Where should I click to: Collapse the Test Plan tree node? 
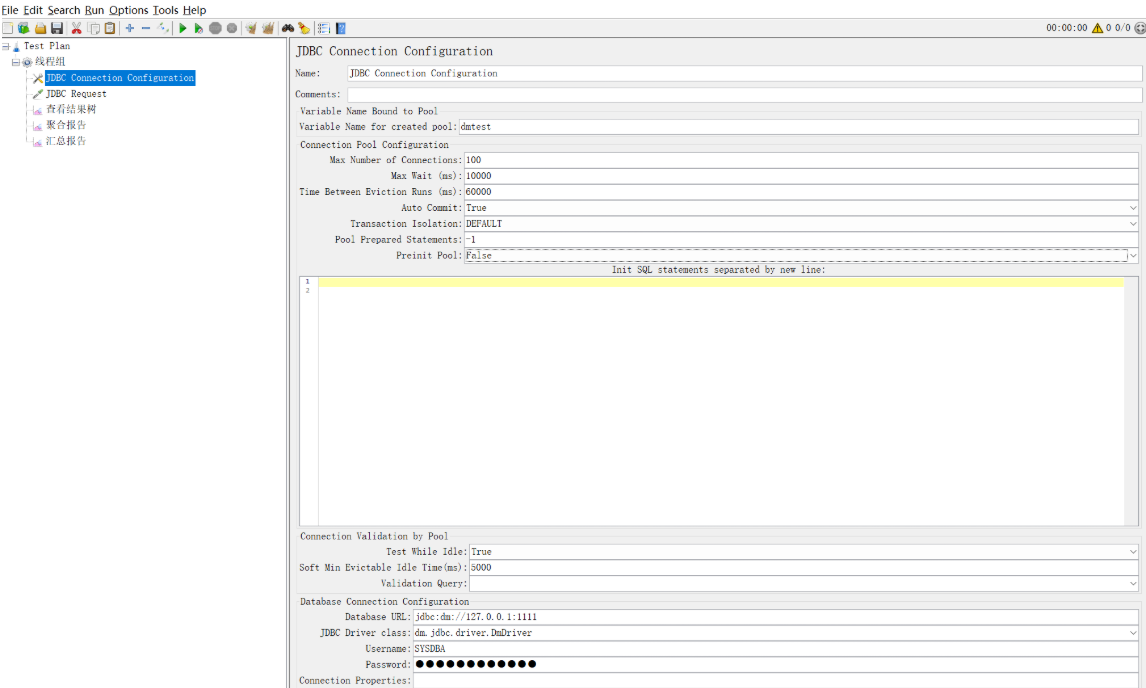tap(6, 46)
